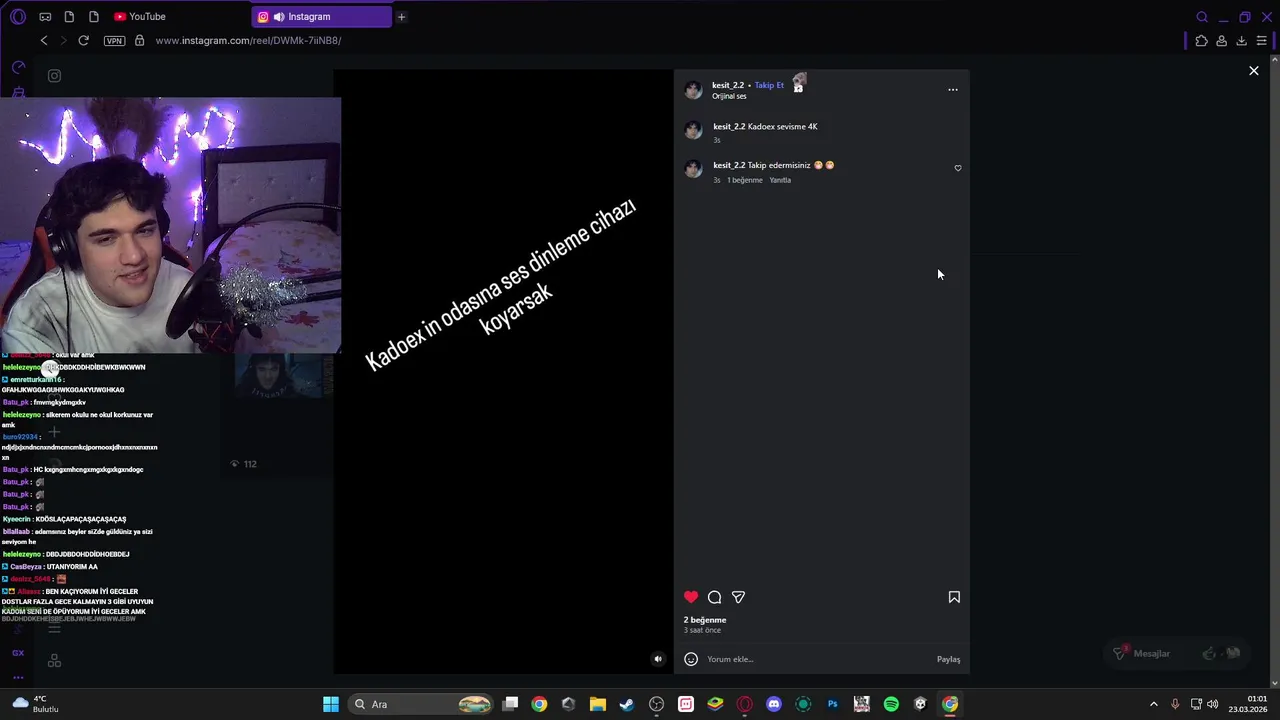This screenshot has width=1280, height=720.
Task: Open the volume control in system tray
Action: point(1213,704)
